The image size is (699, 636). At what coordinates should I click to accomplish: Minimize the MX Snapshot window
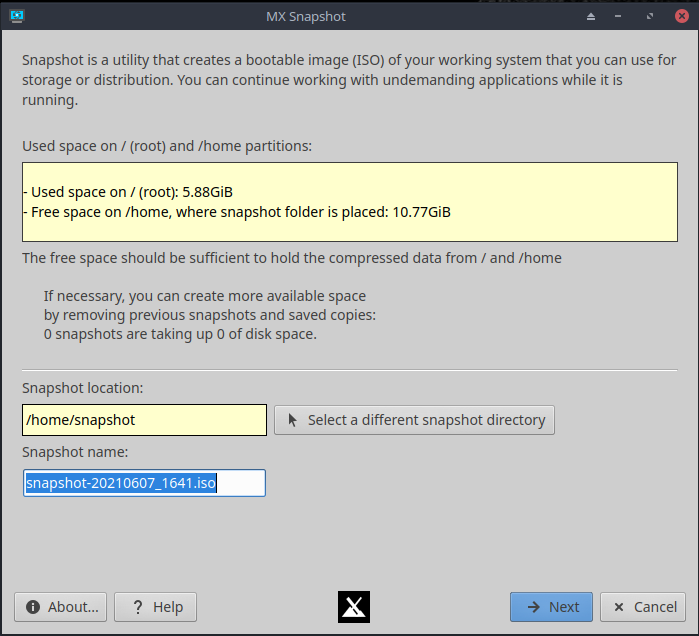618,16
